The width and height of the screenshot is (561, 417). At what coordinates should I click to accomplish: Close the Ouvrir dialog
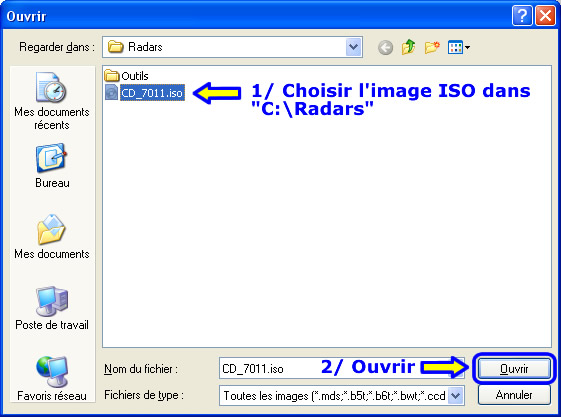pos(545,16)
